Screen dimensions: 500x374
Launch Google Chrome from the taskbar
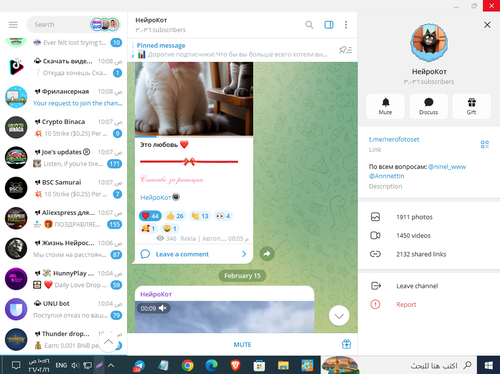click(x=187, y=366)
